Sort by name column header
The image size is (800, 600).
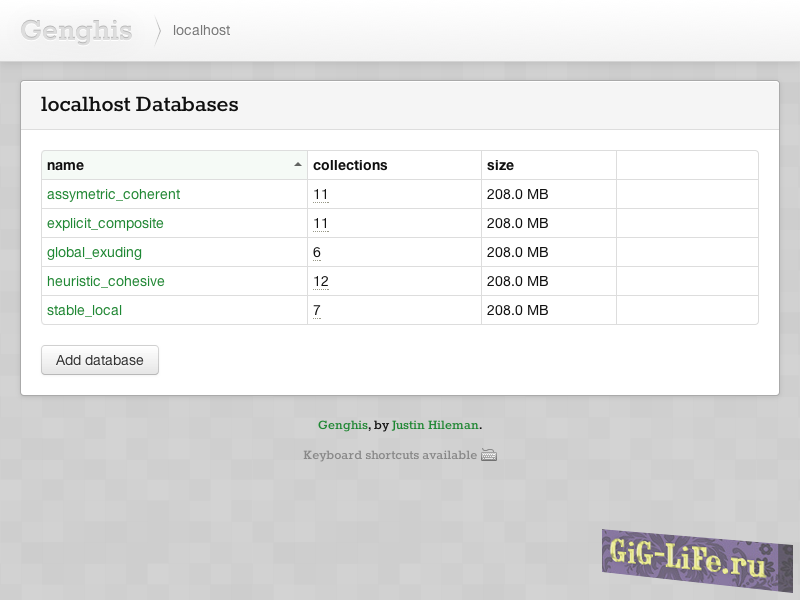tap(66, 165)
